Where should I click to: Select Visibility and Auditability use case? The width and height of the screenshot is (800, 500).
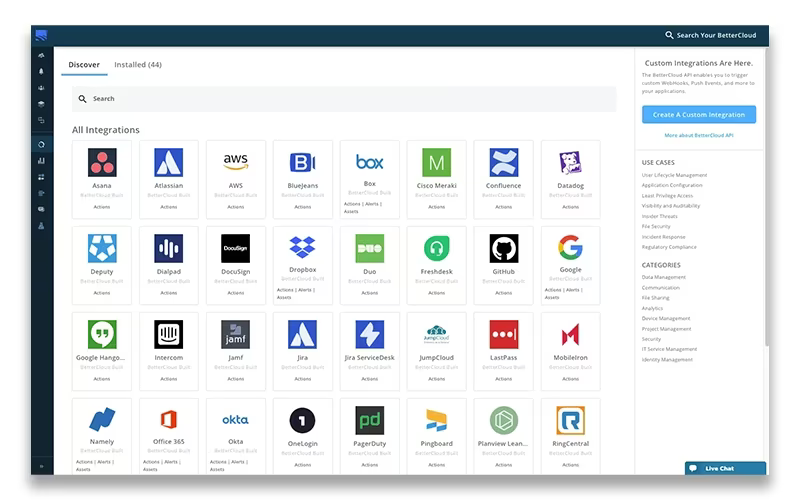click(x=671, y=206)
